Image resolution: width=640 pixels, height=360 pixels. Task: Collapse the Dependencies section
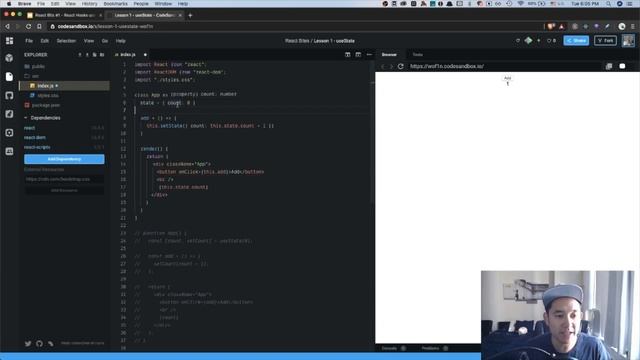[42, 118]
